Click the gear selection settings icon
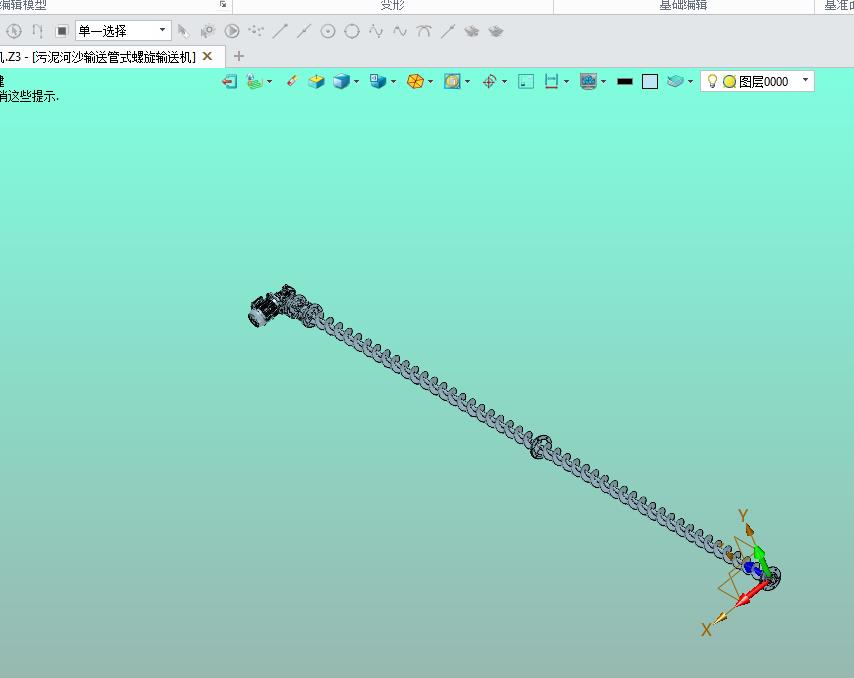 (x=208, y=31)
